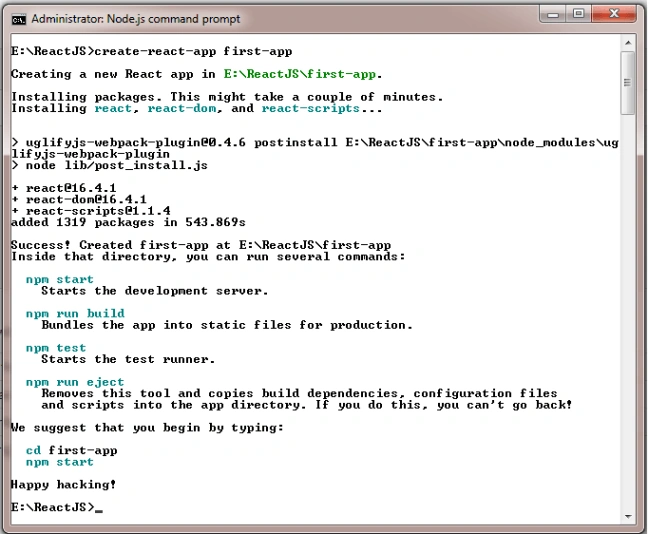Click 'Success! Created first-app' line

tap(201, 245)
